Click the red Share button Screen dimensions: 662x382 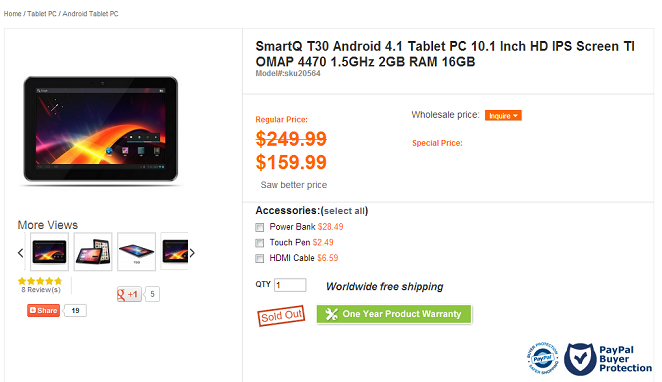(43, 310)
